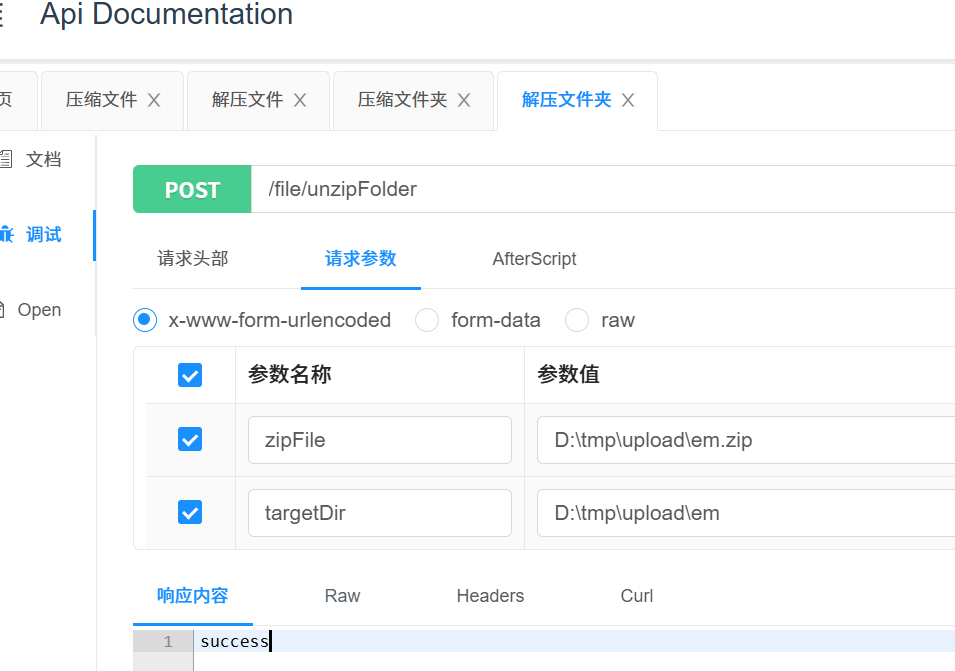Screen dimensions: 955x671
Task: Close the 解压文件夹 tab with its X
Action: [628, 100]
